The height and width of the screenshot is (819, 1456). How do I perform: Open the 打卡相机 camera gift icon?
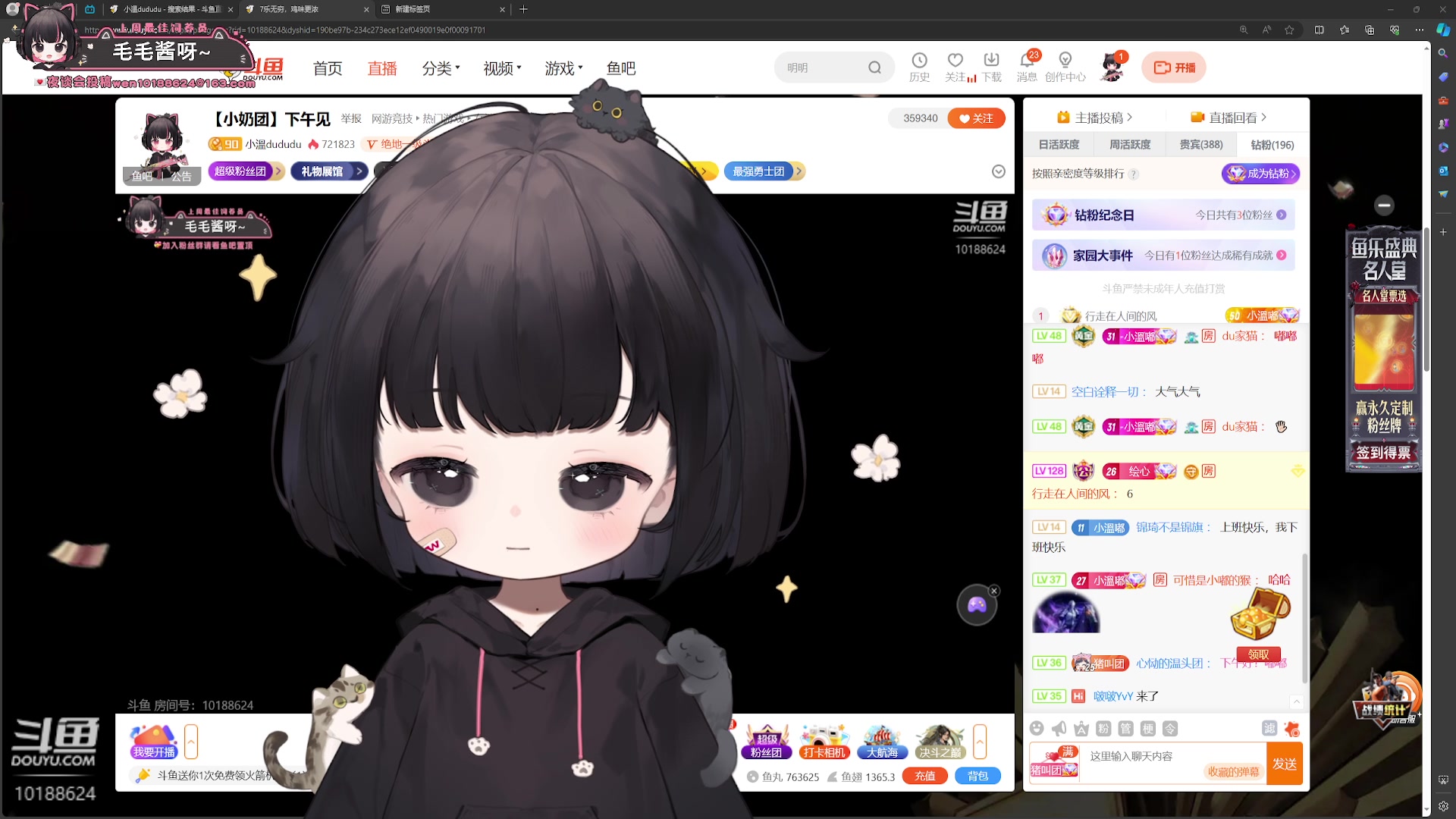click(x=824, y=742)
